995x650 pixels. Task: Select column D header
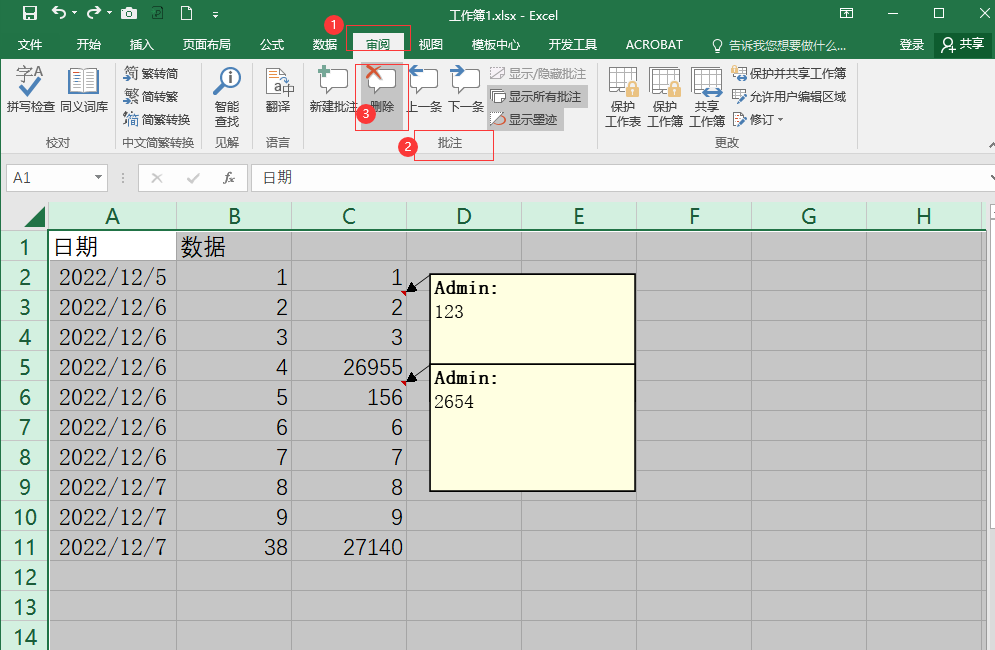(464, 216)
